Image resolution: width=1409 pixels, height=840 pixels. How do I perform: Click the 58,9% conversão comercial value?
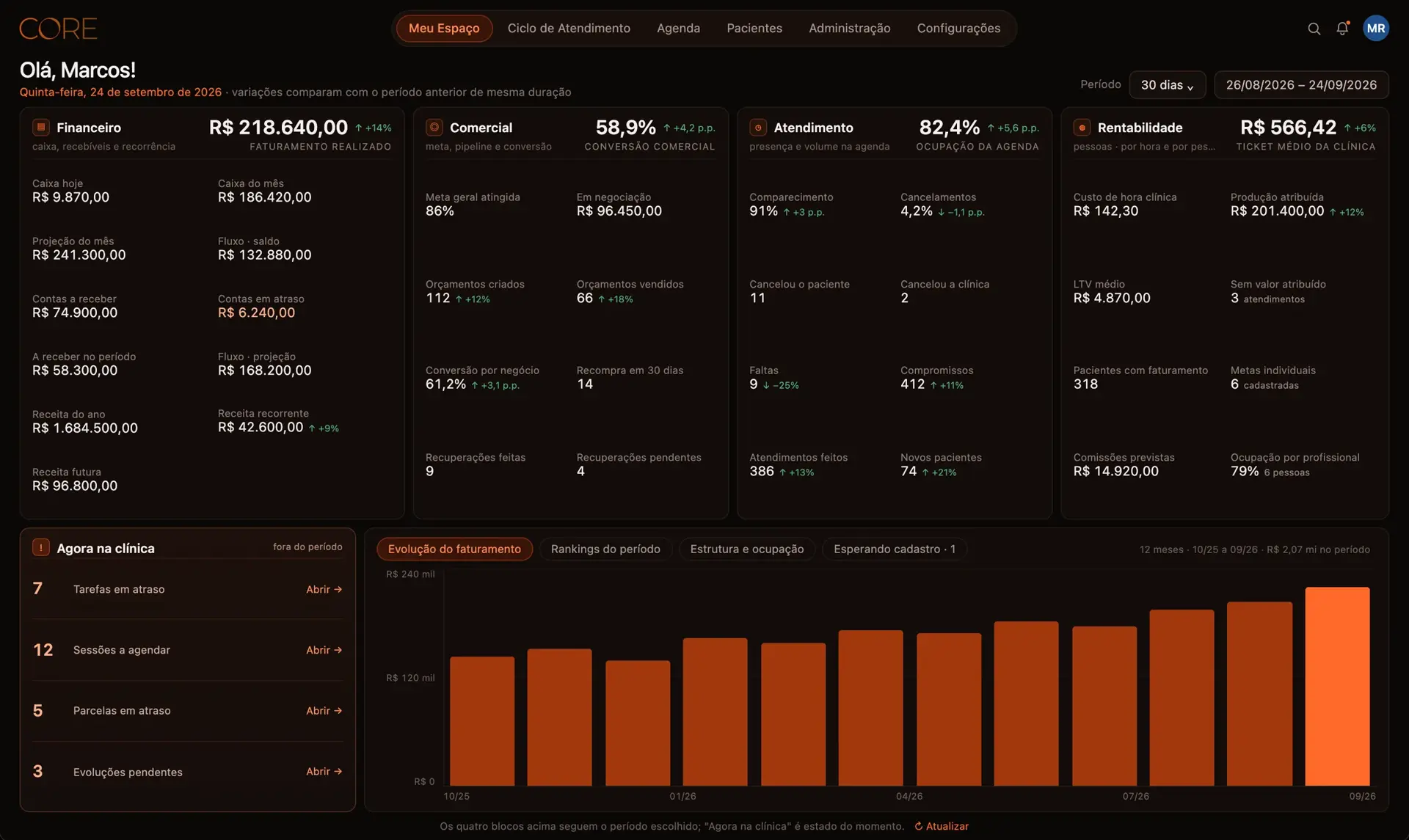click(625, 127)
